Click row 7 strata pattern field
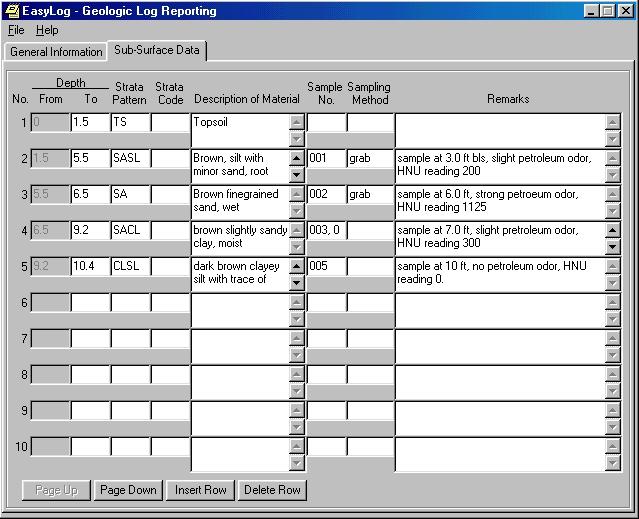Image resolution: width=639 pixels, height=519 pixels. click(x=130, y=339)
